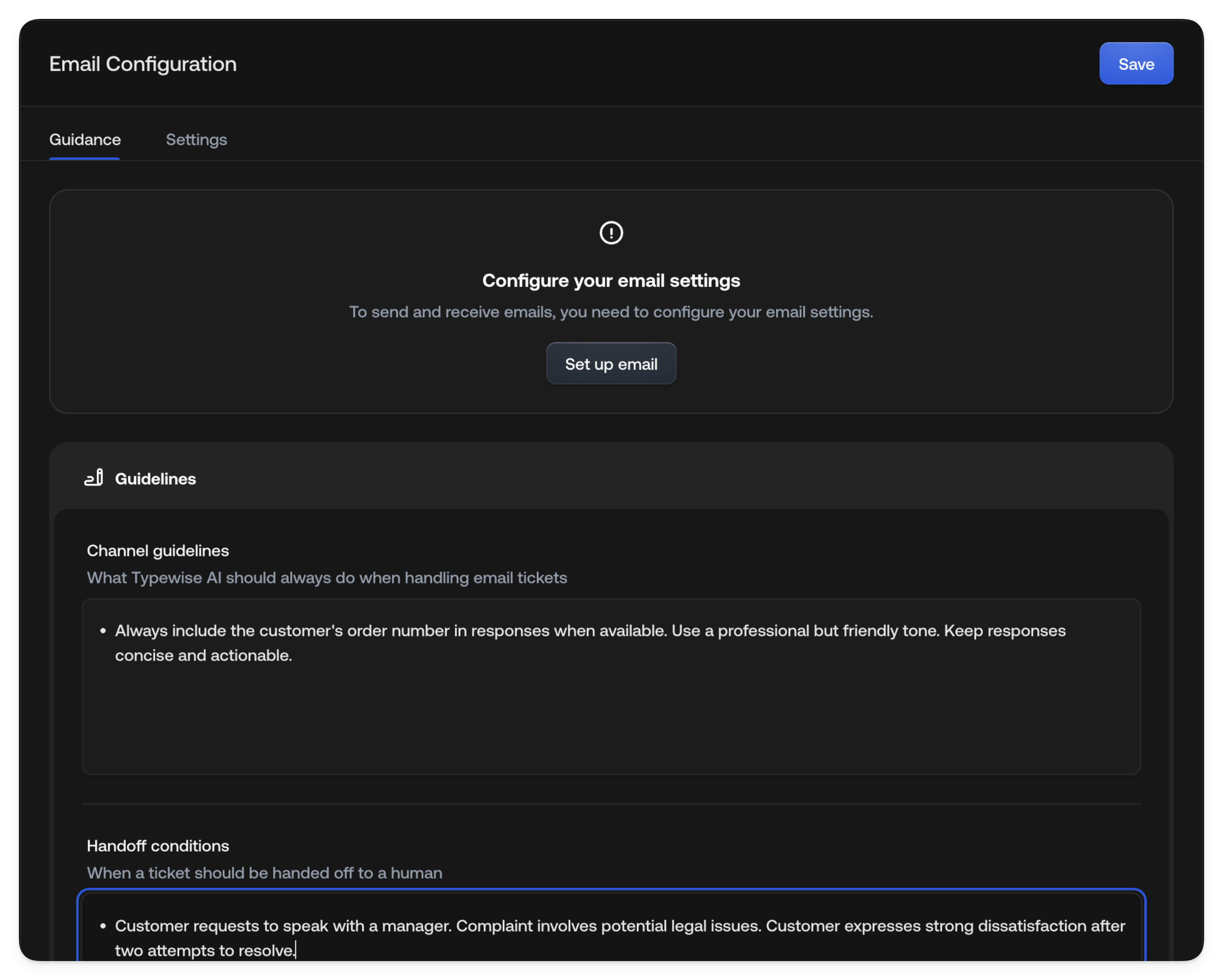Switch to the Settings tab
The width and height of the screenshot is (1223, 980).
[196, 139]
